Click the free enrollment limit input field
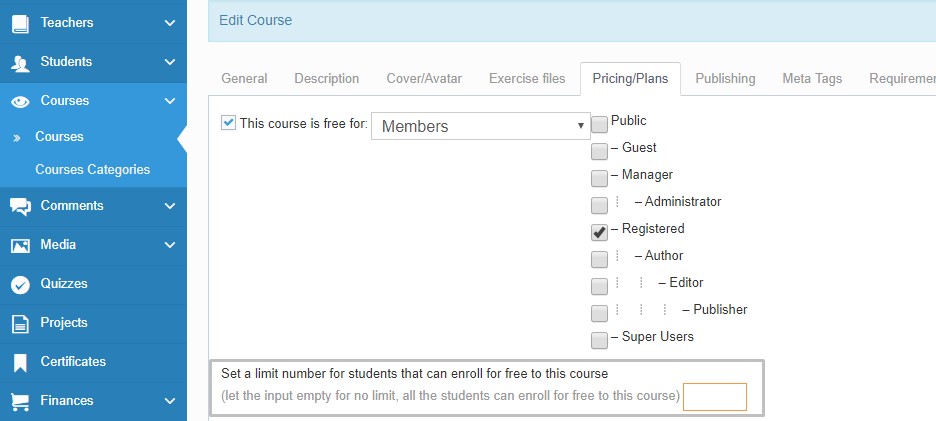 click(715, 397)
